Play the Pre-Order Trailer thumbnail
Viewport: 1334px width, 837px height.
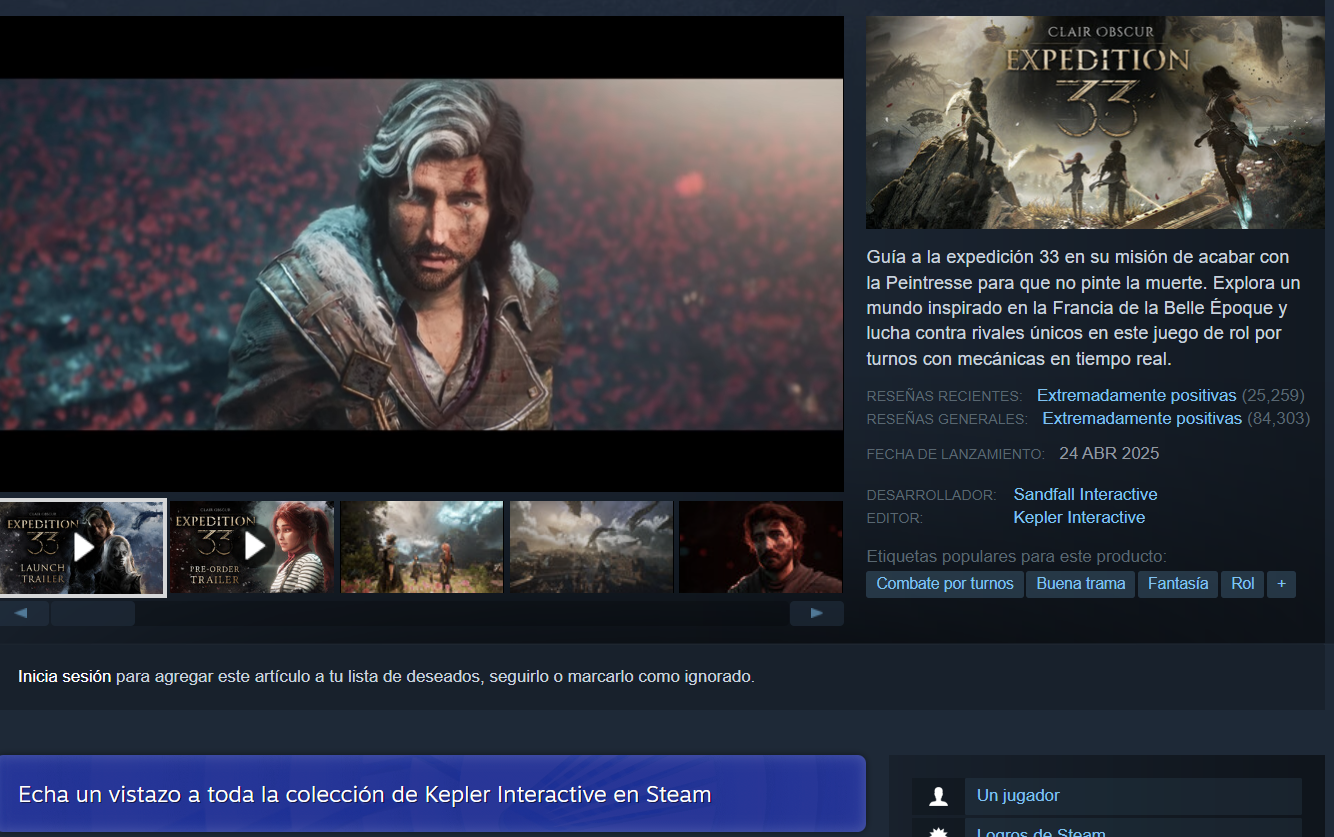click(x=252, y=547)
